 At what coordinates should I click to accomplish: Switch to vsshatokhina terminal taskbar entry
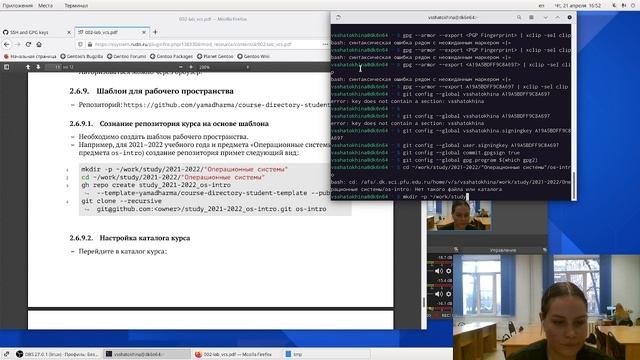147,354
